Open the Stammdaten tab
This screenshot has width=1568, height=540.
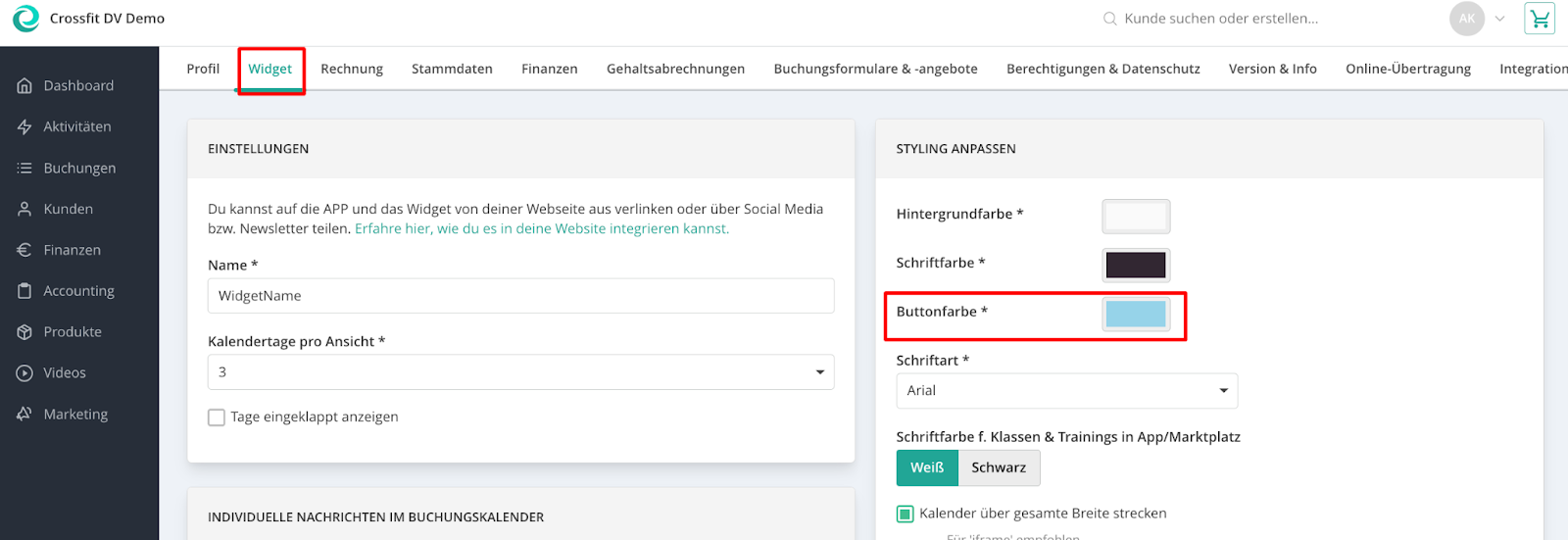click(x=452, y=69)
